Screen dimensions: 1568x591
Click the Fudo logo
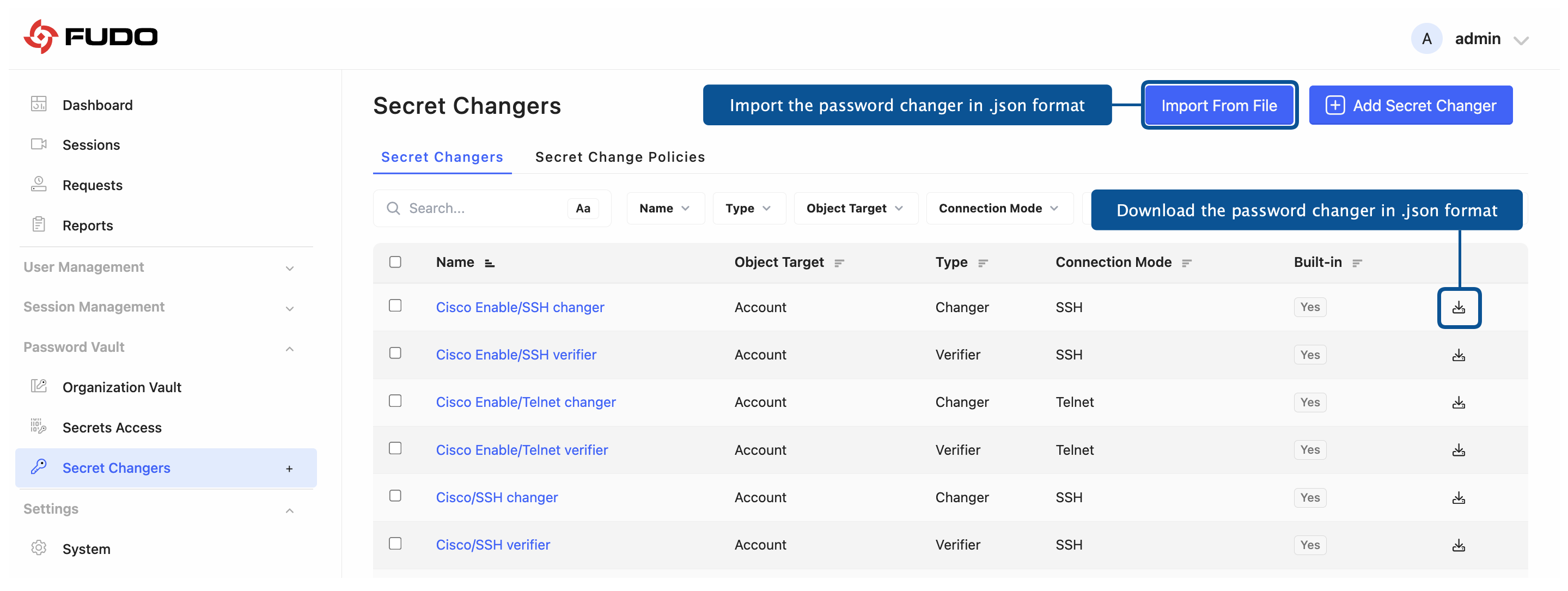tap(91, 36)
